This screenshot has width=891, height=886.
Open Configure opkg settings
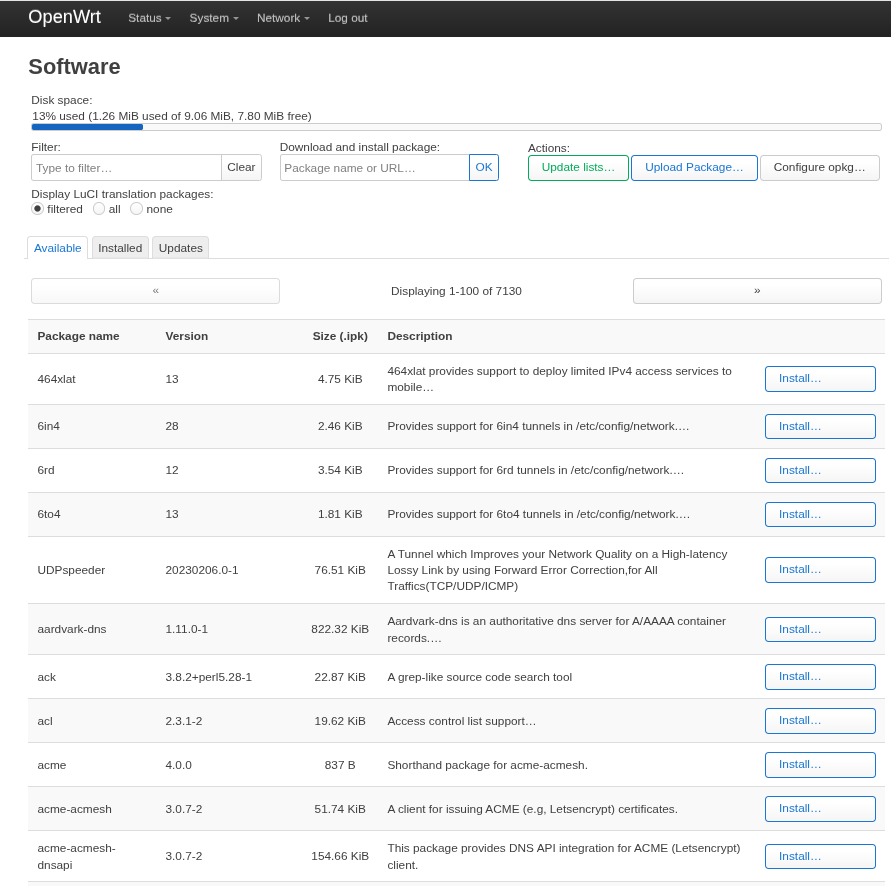[819, 168]
